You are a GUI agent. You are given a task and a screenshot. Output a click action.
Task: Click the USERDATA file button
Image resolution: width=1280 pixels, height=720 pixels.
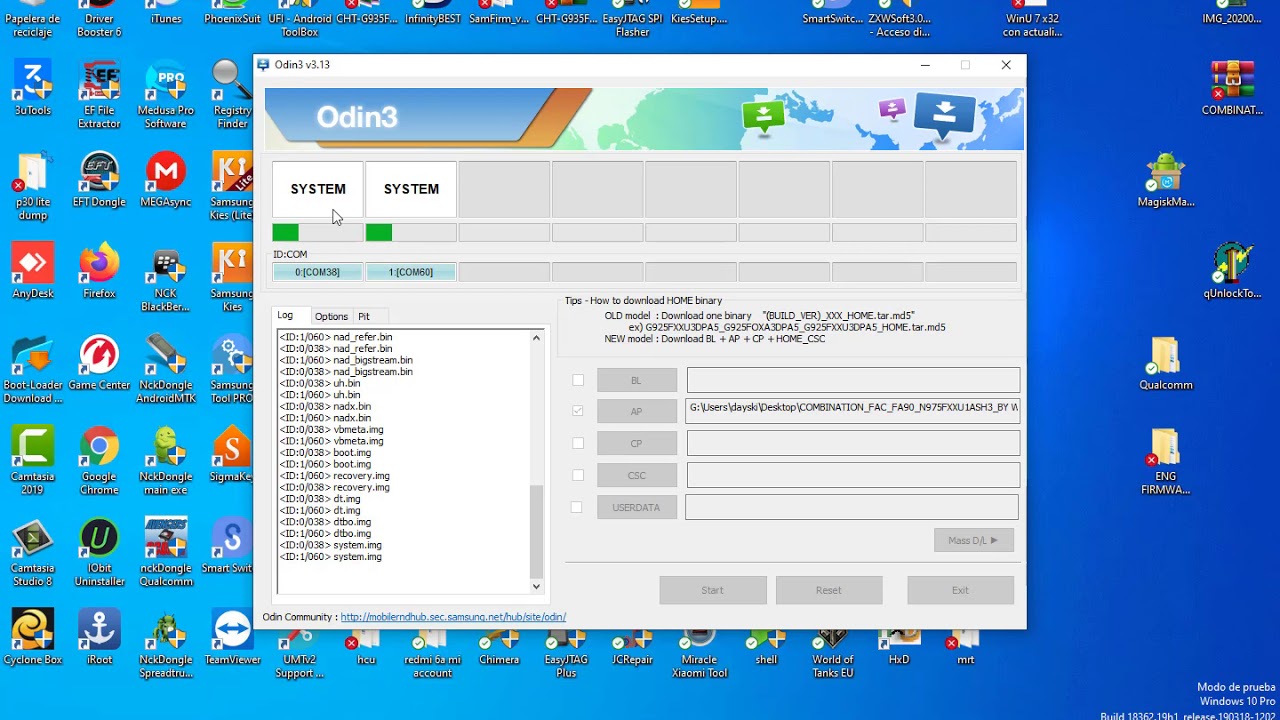[x=636, y=507]
